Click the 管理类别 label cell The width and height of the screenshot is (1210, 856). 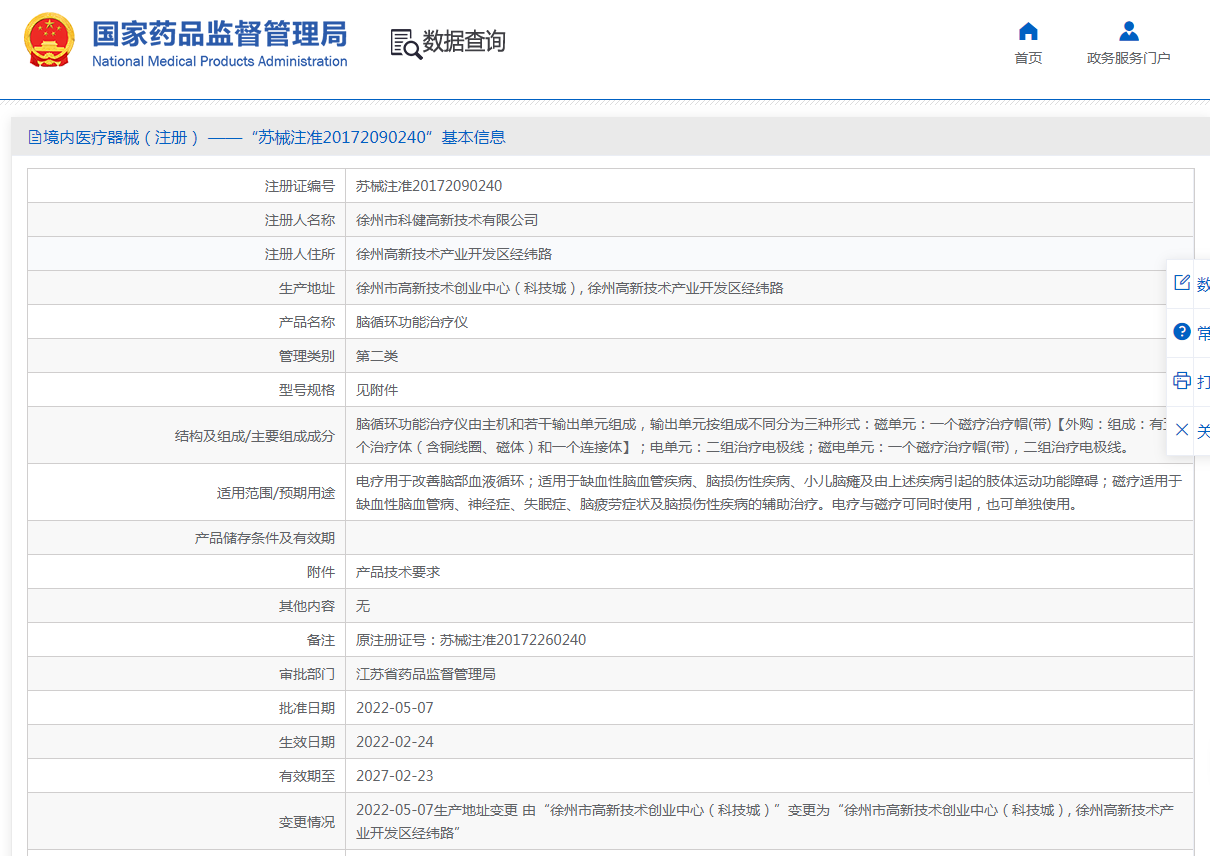point(186,356)
